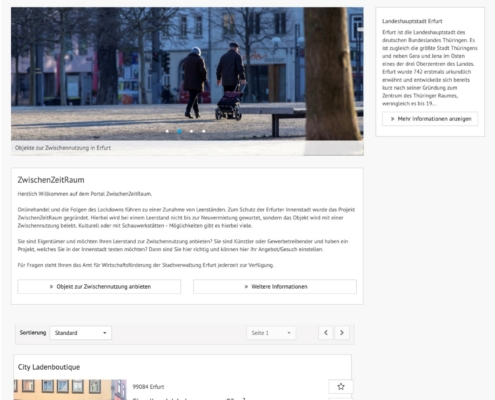Select the fourth carousel dot indicator
Viewport: 495px width, 400px height.
click(x=203, y=131)
